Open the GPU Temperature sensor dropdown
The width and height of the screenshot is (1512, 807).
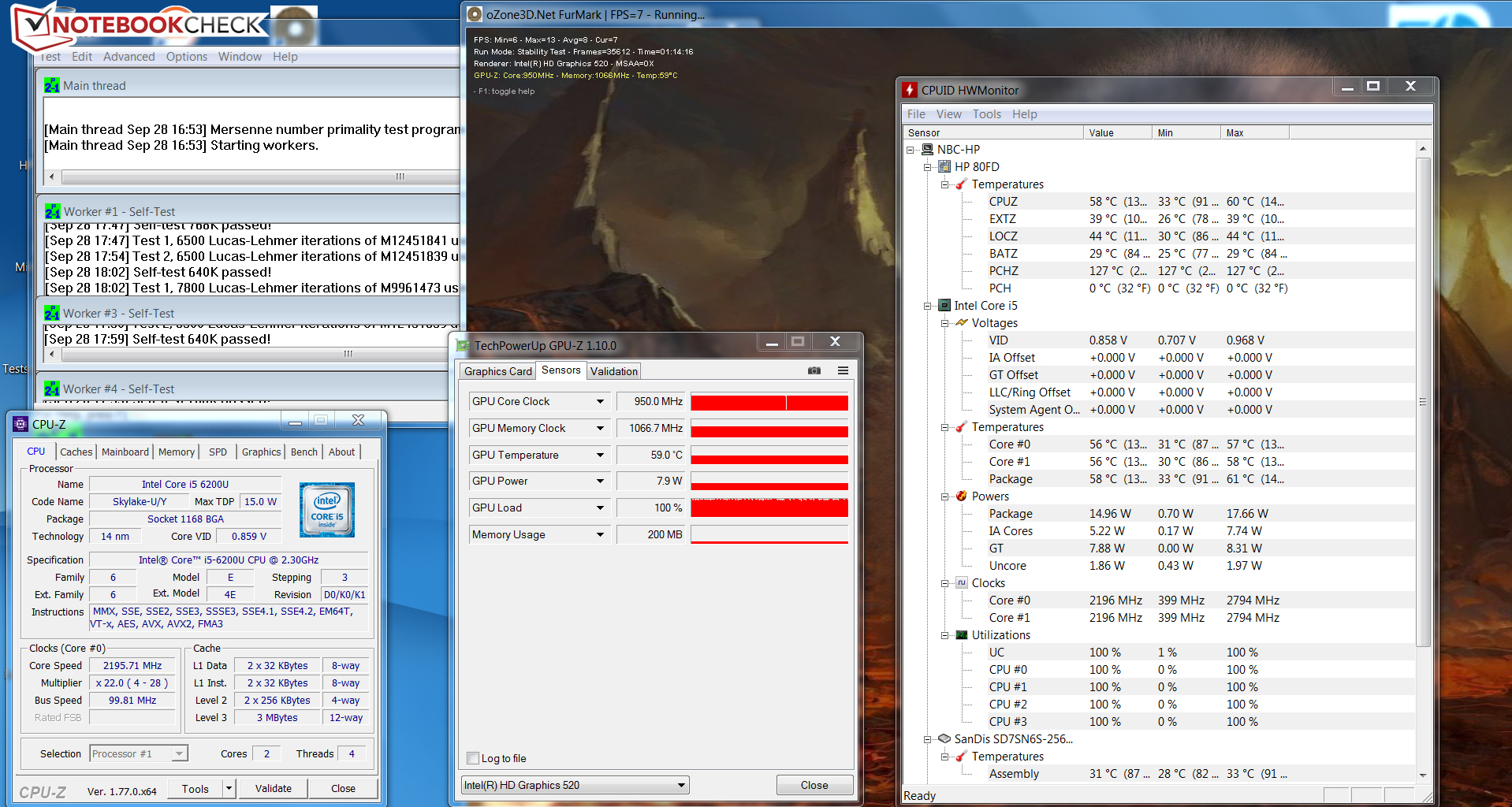point(600,455)
